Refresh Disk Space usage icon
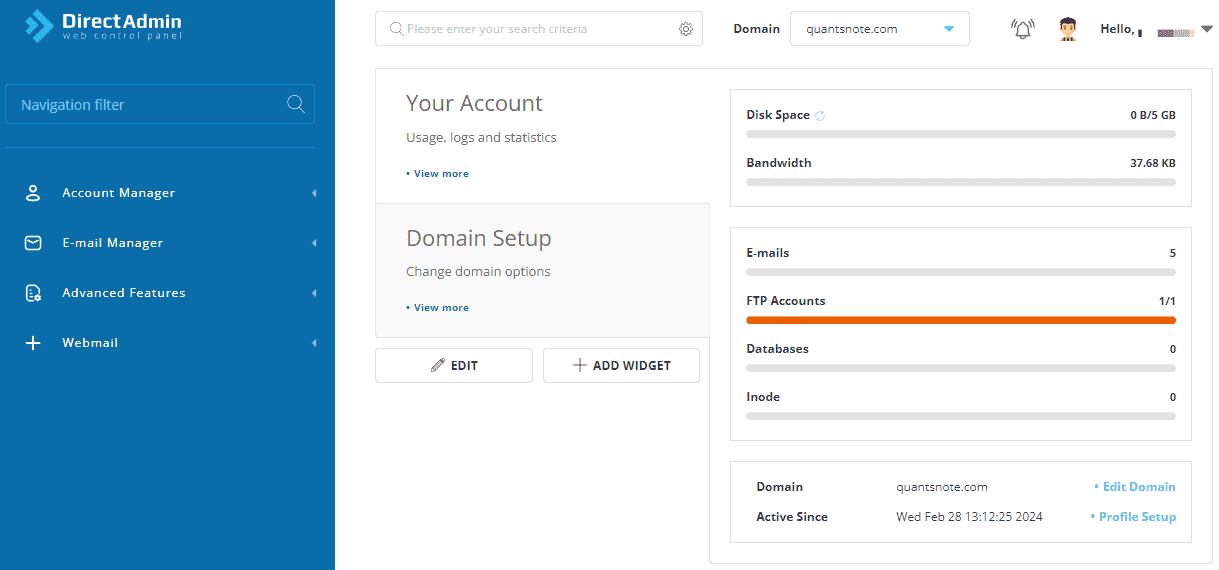 [820, 116]
